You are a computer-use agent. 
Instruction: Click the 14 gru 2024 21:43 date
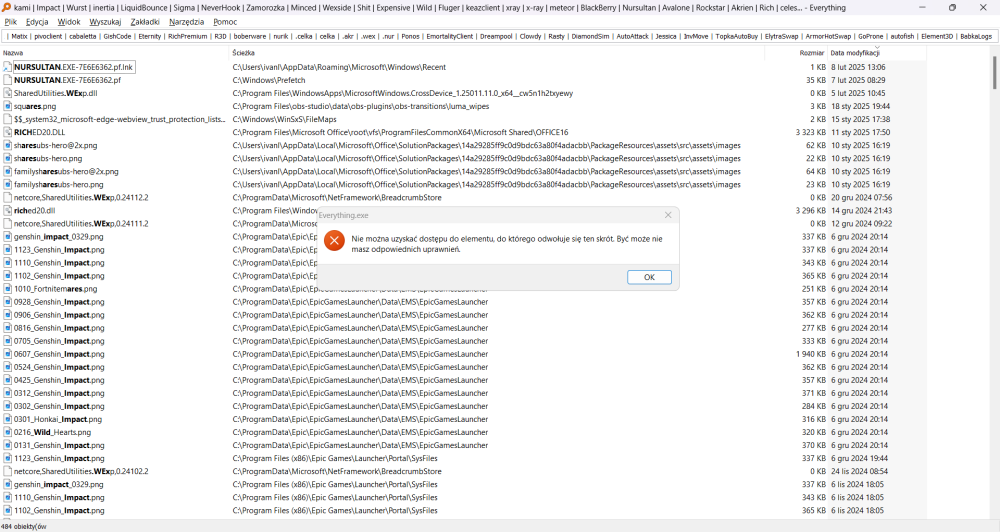862,211
